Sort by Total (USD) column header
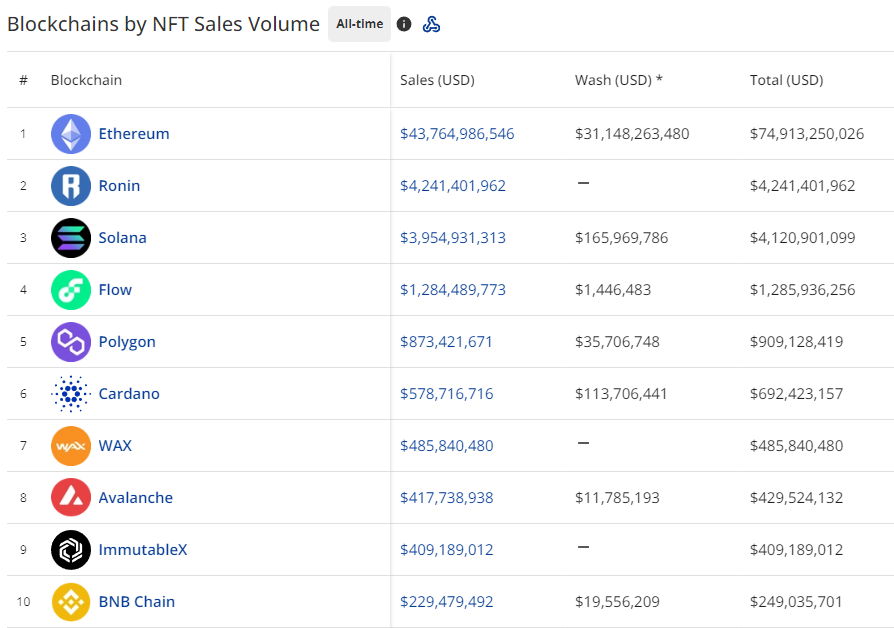Screen dimensions: 894x628 (x=786, y=80)
